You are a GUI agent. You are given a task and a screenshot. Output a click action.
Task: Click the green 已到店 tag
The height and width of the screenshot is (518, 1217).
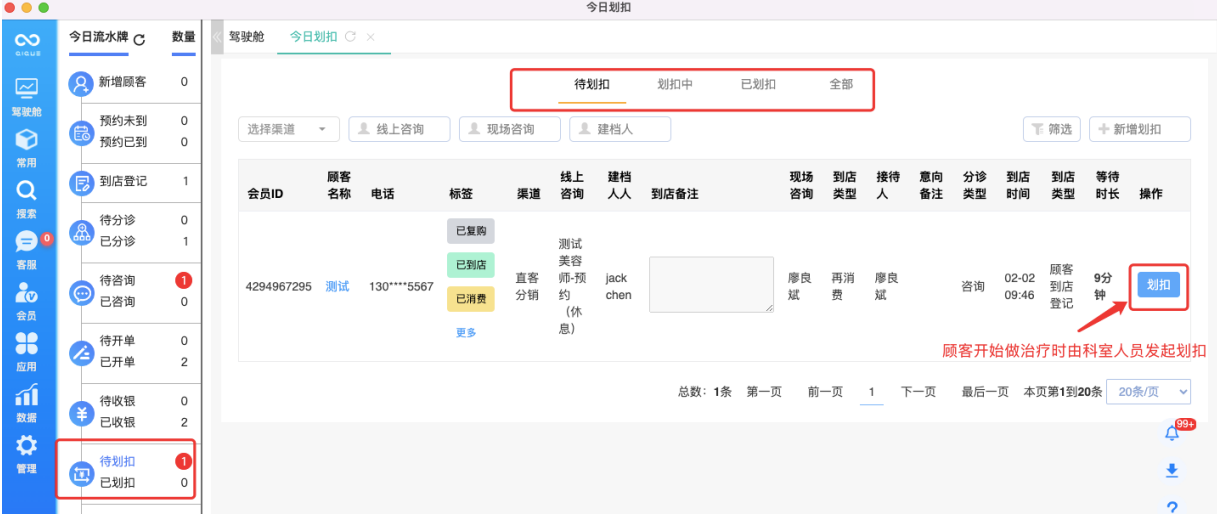[x=470, y=265]
